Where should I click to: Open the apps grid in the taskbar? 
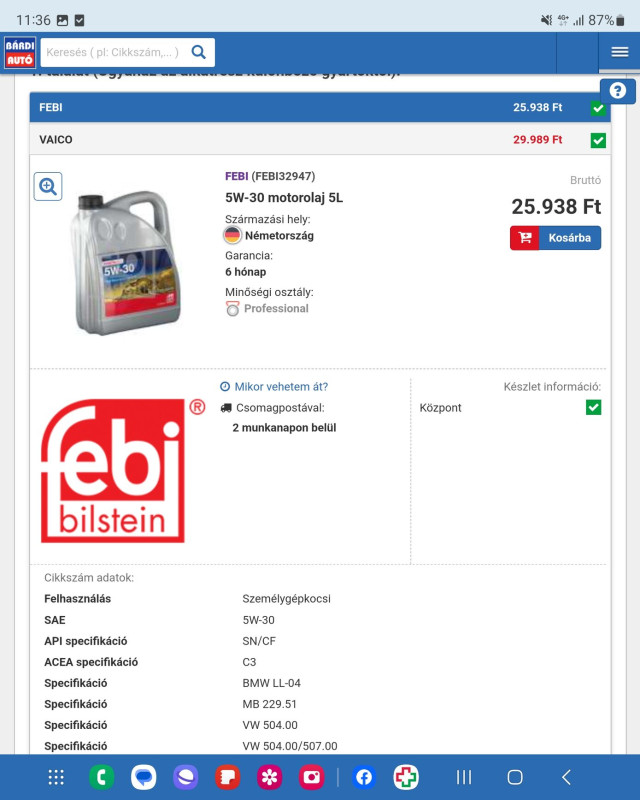[x=56, y=778]
